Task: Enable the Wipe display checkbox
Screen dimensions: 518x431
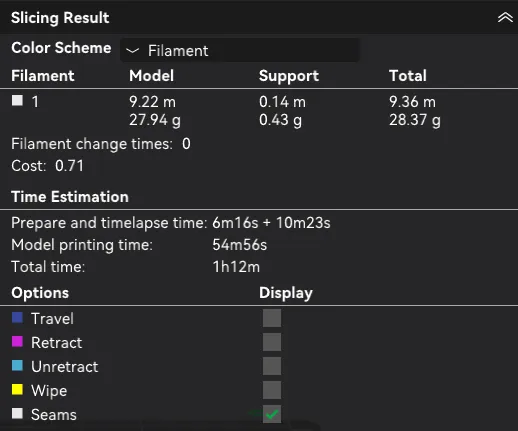Action: coord(272,390)
